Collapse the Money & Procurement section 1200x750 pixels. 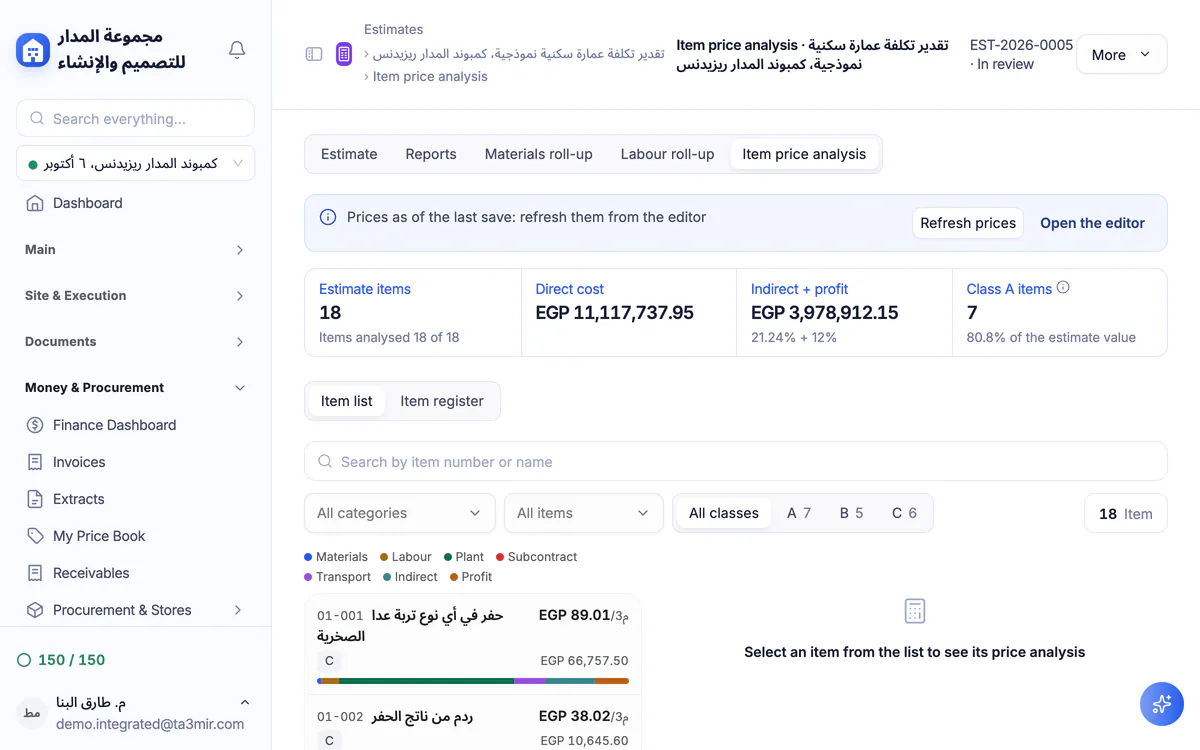coord(135,388)
